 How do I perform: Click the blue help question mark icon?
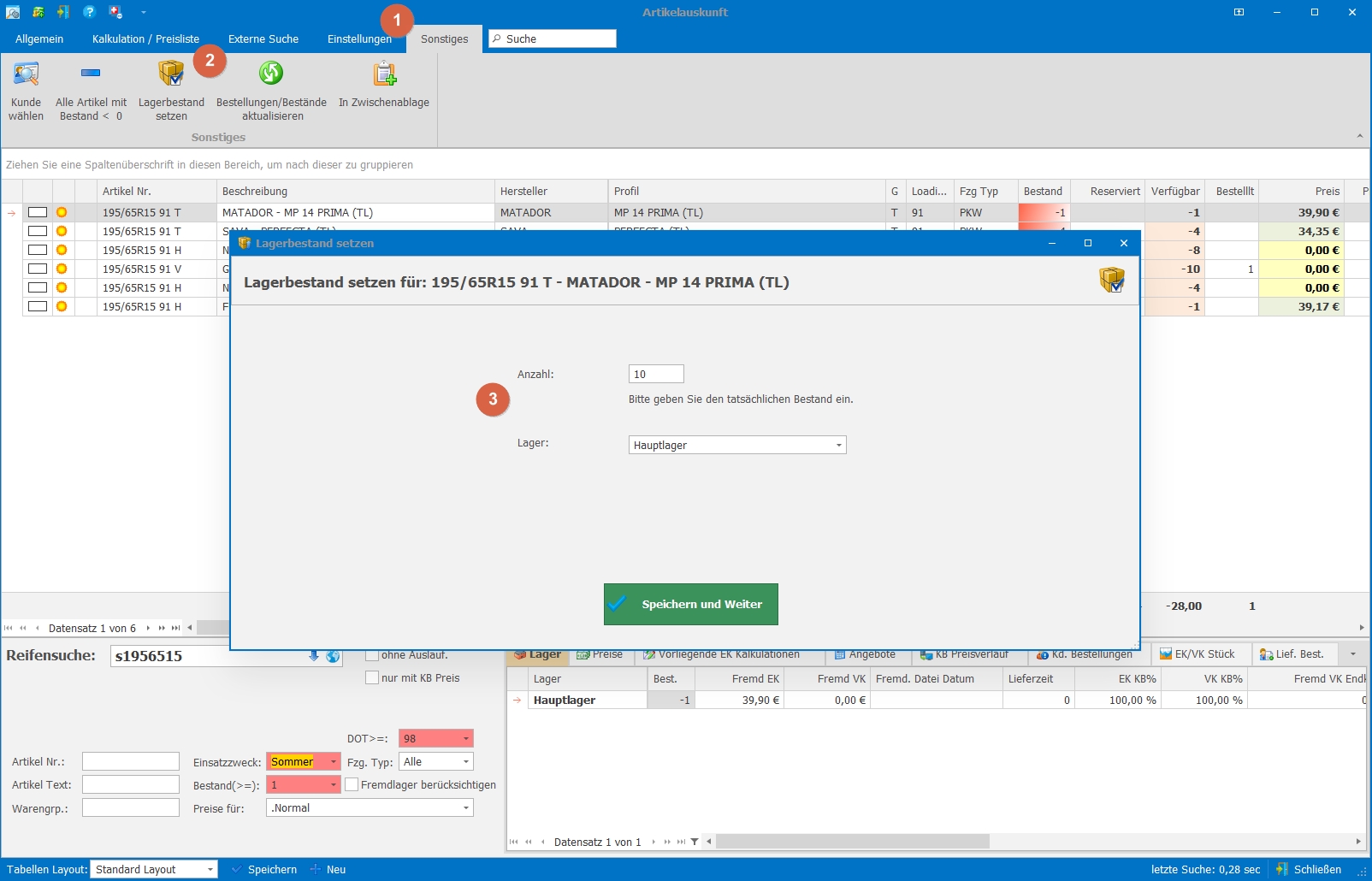click(89, 12)
